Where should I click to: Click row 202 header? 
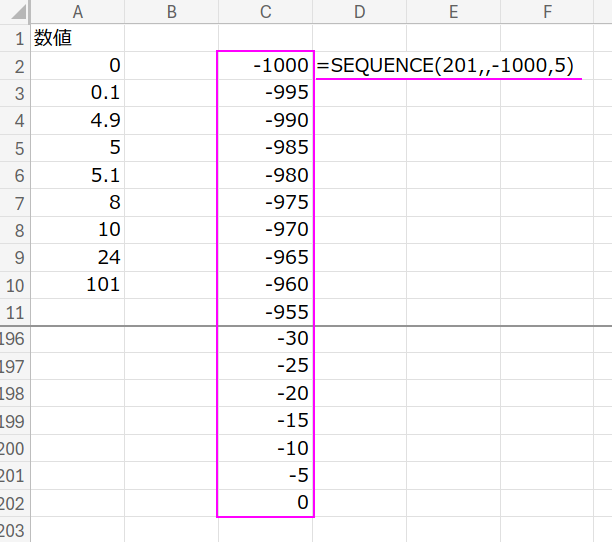(15, 503)
